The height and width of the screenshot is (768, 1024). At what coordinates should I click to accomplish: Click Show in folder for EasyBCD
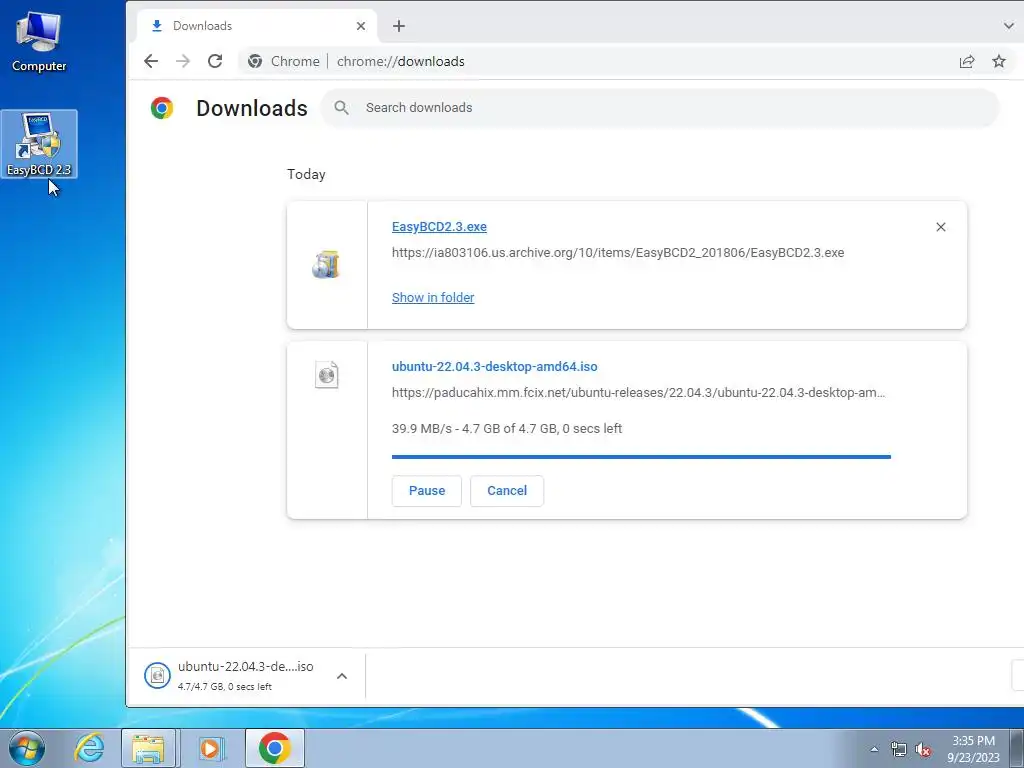tap(433, 298)
